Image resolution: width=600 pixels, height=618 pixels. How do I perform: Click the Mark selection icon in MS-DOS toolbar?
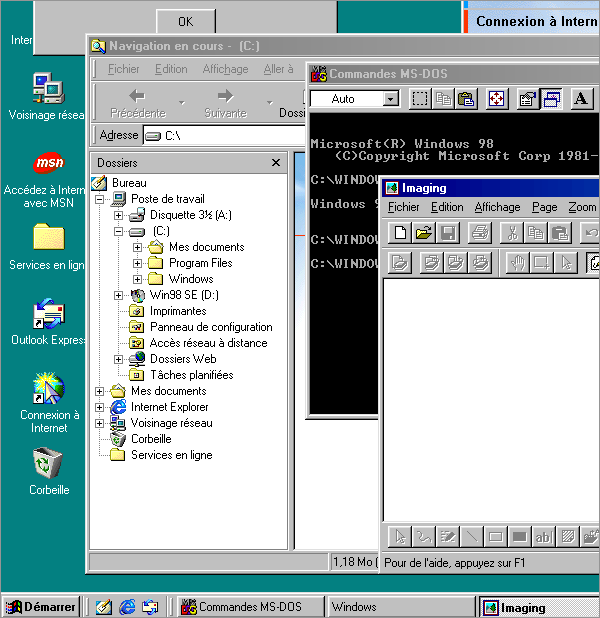tap(419, 99)
